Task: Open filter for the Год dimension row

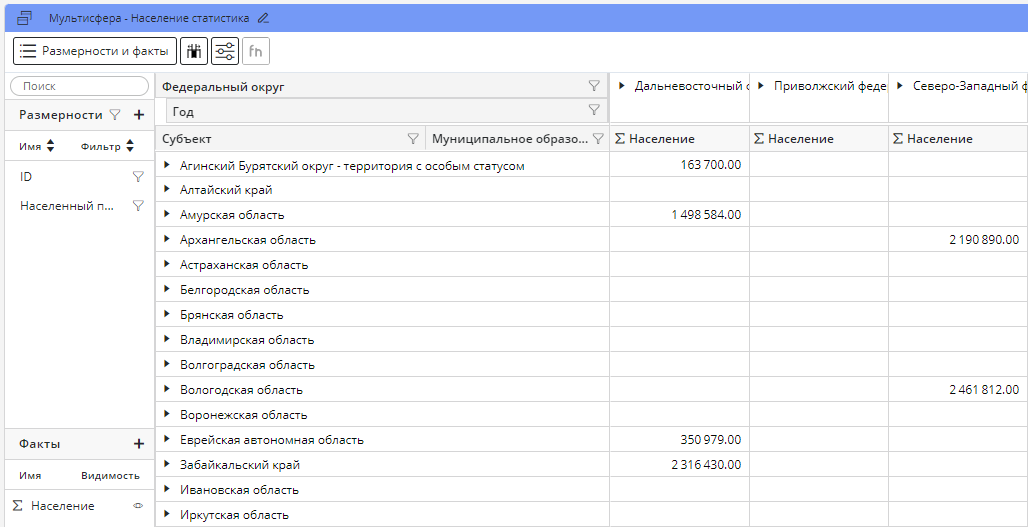Action: click(x=594, y=110)
